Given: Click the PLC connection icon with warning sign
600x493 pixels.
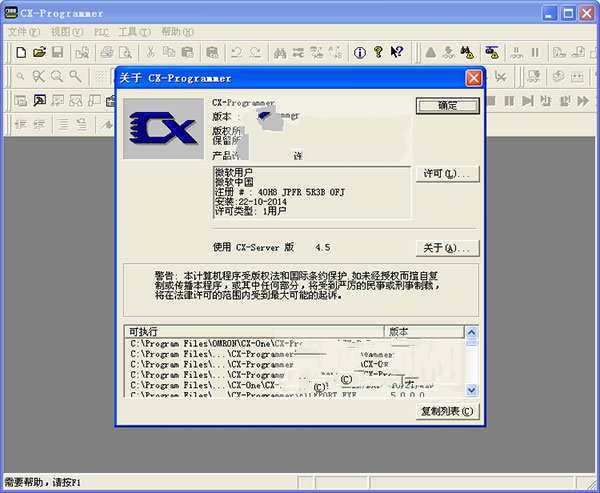Looking at the screenshot, I should click(x=492, y=52).
